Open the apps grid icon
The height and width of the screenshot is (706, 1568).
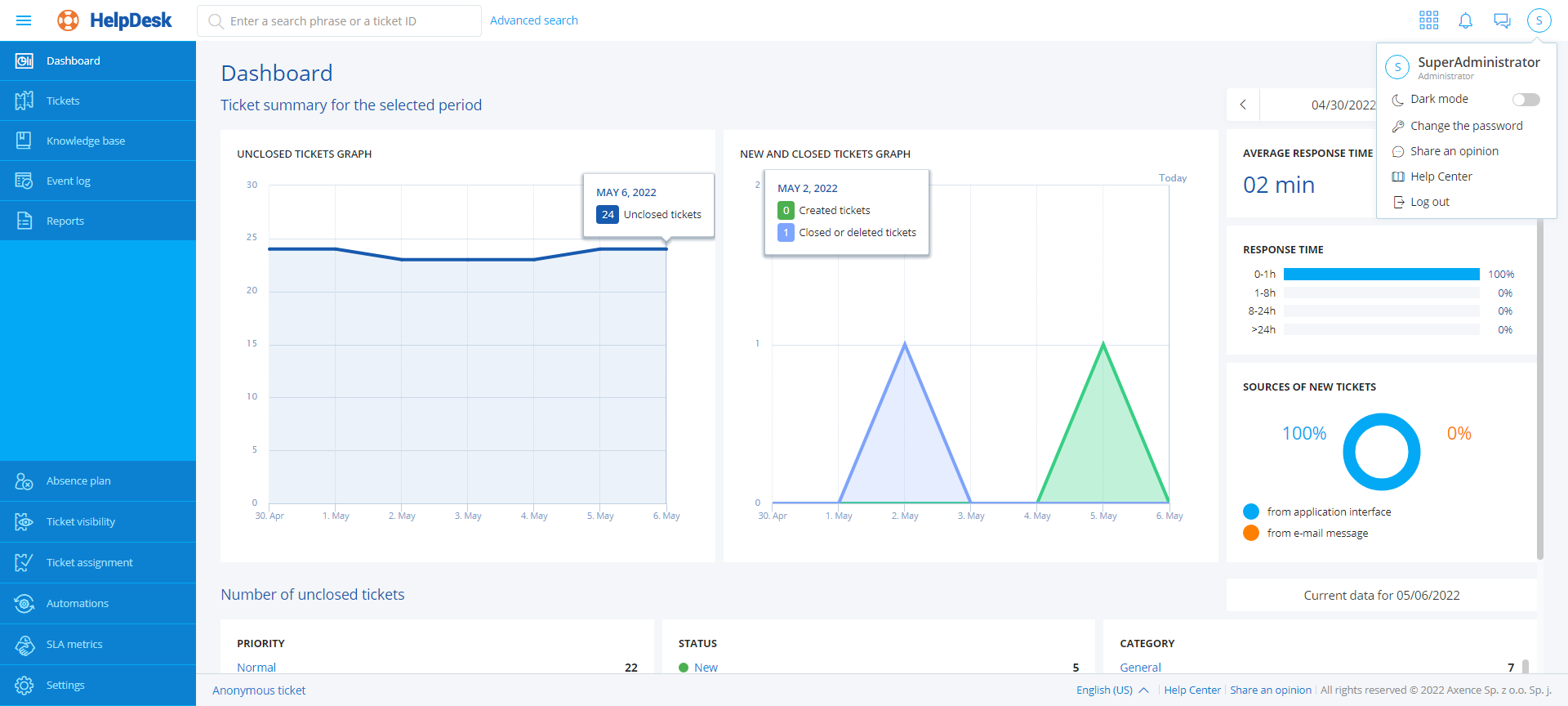click(x=1428, y=20)
